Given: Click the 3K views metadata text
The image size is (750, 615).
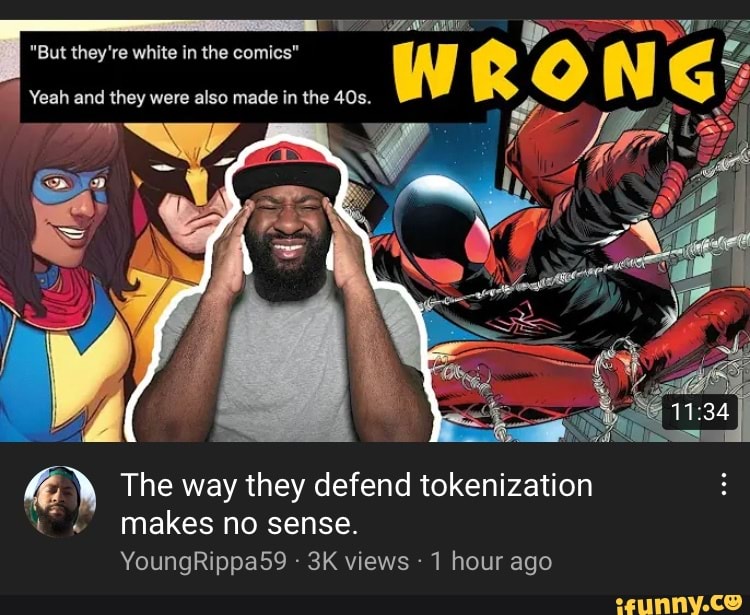Looking at the screenshot, I should pyautogui.click(x=358, y=561).
